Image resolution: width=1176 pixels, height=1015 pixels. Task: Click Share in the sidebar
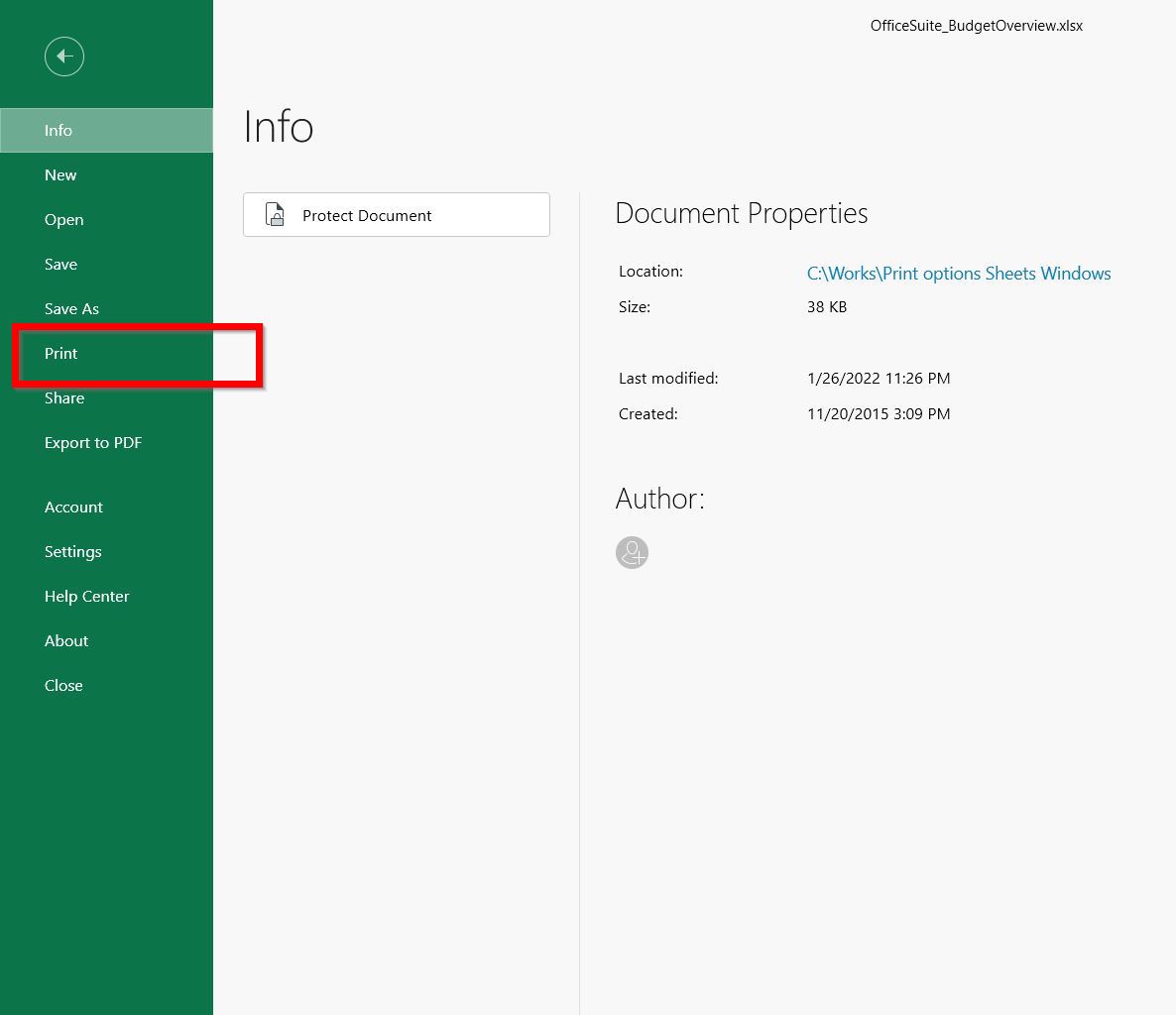(106, 398)
